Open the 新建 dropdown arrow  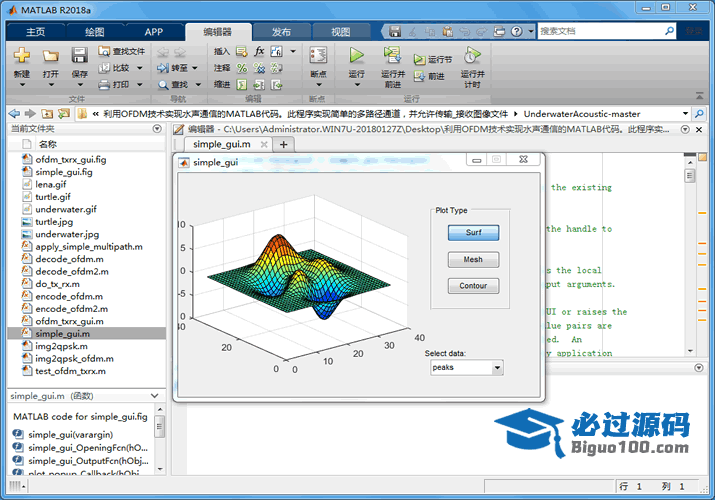tap(22, 85)
